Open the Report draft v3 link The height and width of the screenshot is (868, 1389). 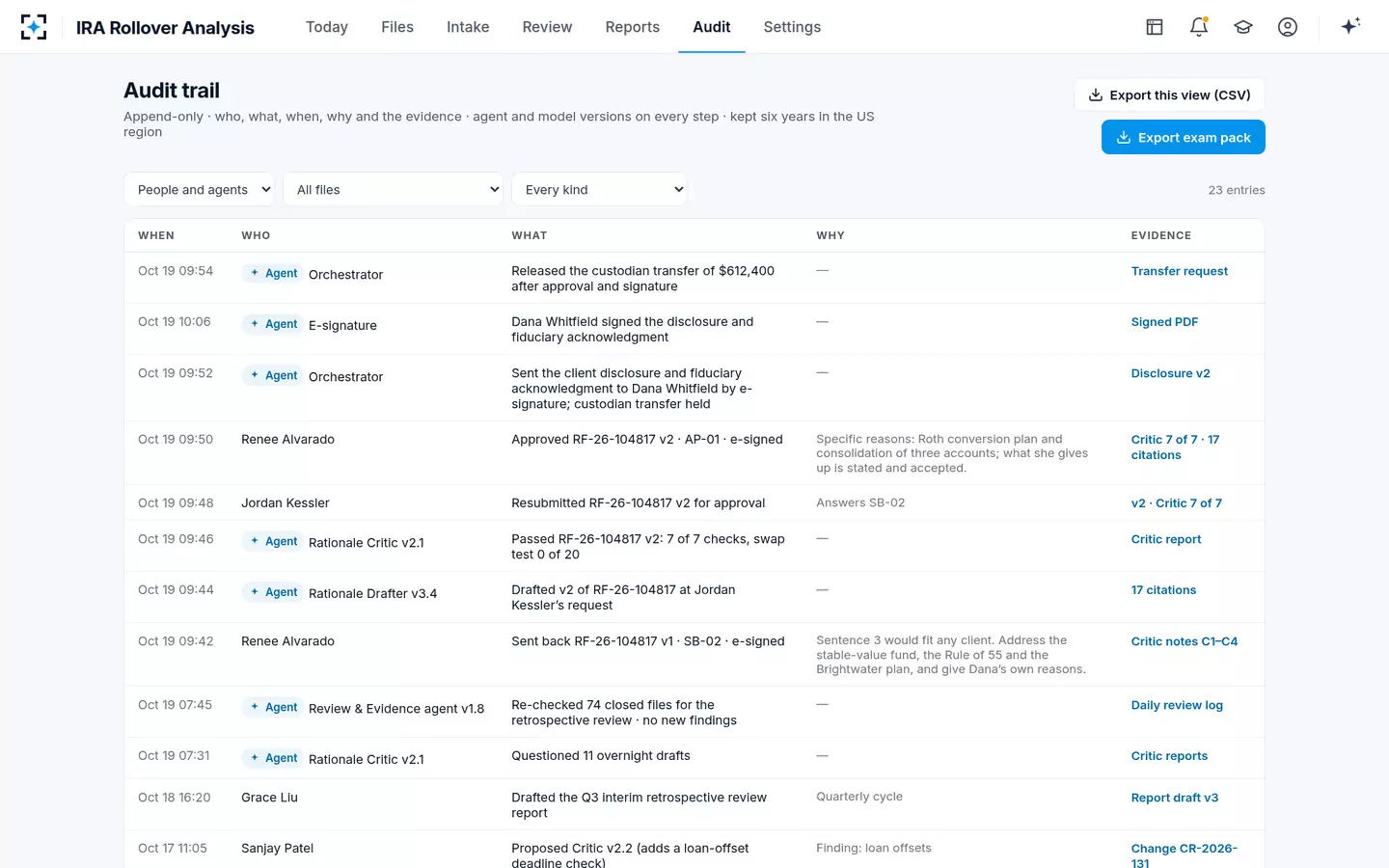(x=1175, y=798)
